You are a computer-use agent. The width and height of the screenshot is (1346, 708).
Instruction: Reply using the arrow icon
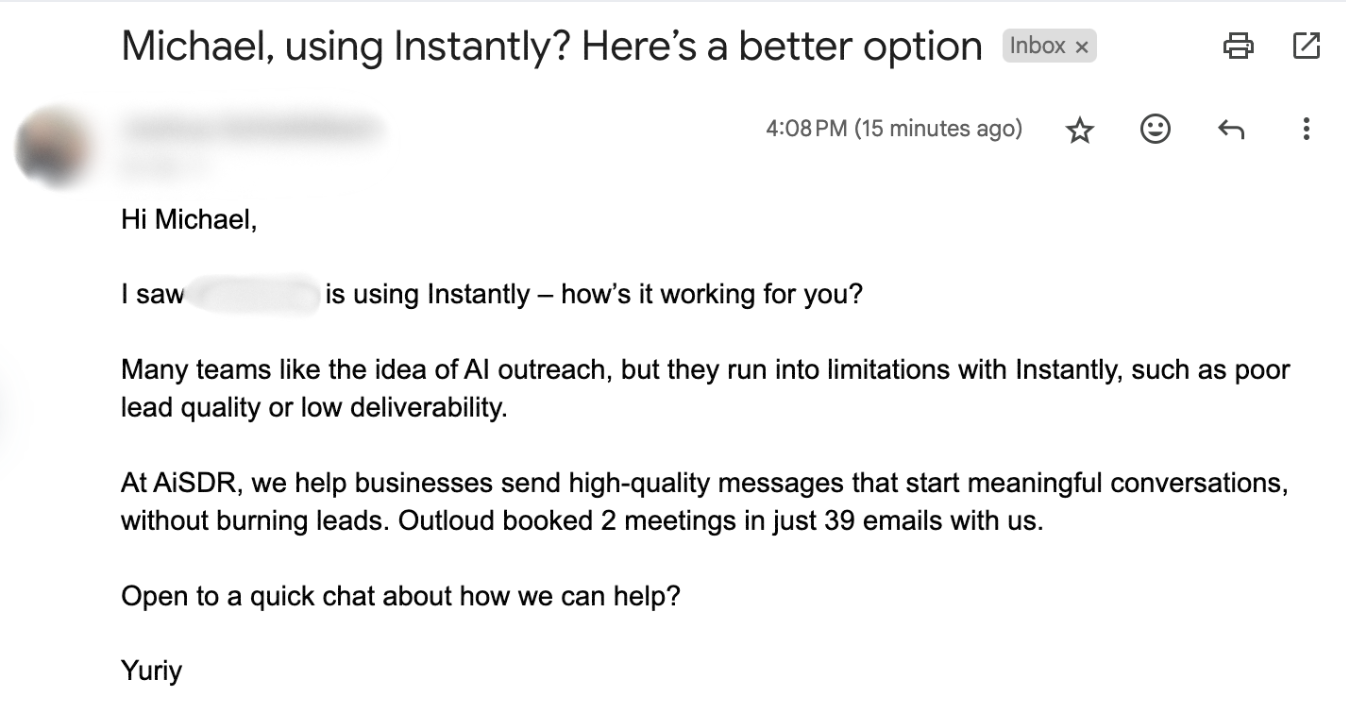1231,129
